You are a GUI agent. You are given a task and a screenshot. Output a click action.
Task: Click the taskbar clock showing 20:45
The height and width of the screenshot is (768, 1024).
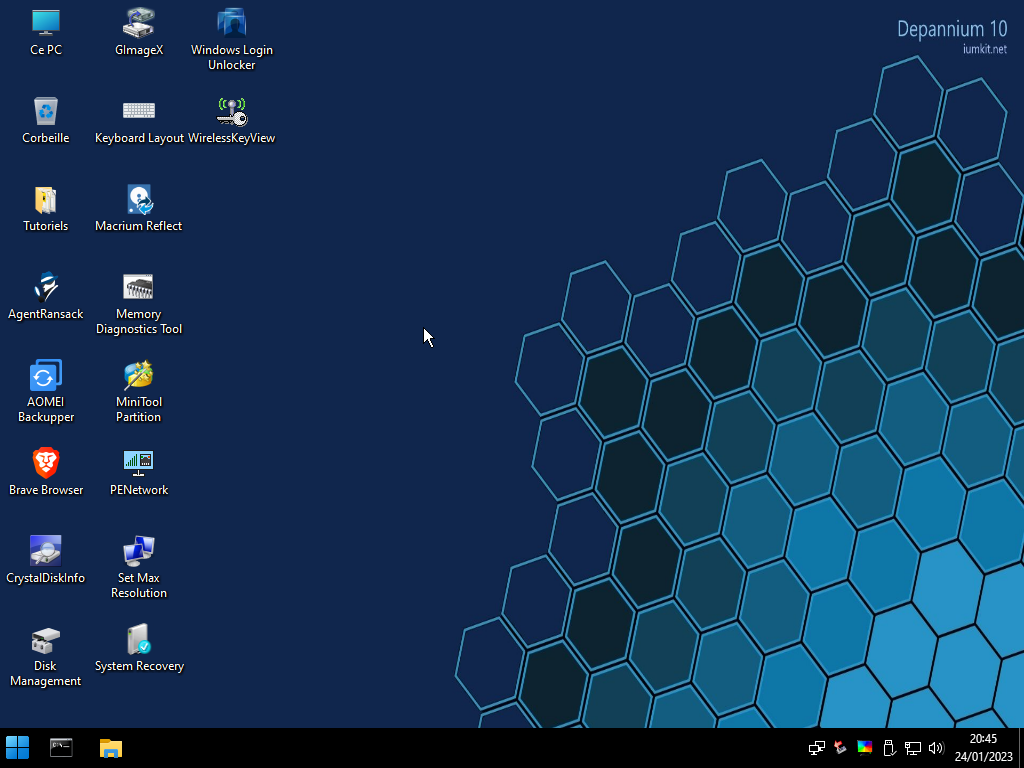[984, 748]
